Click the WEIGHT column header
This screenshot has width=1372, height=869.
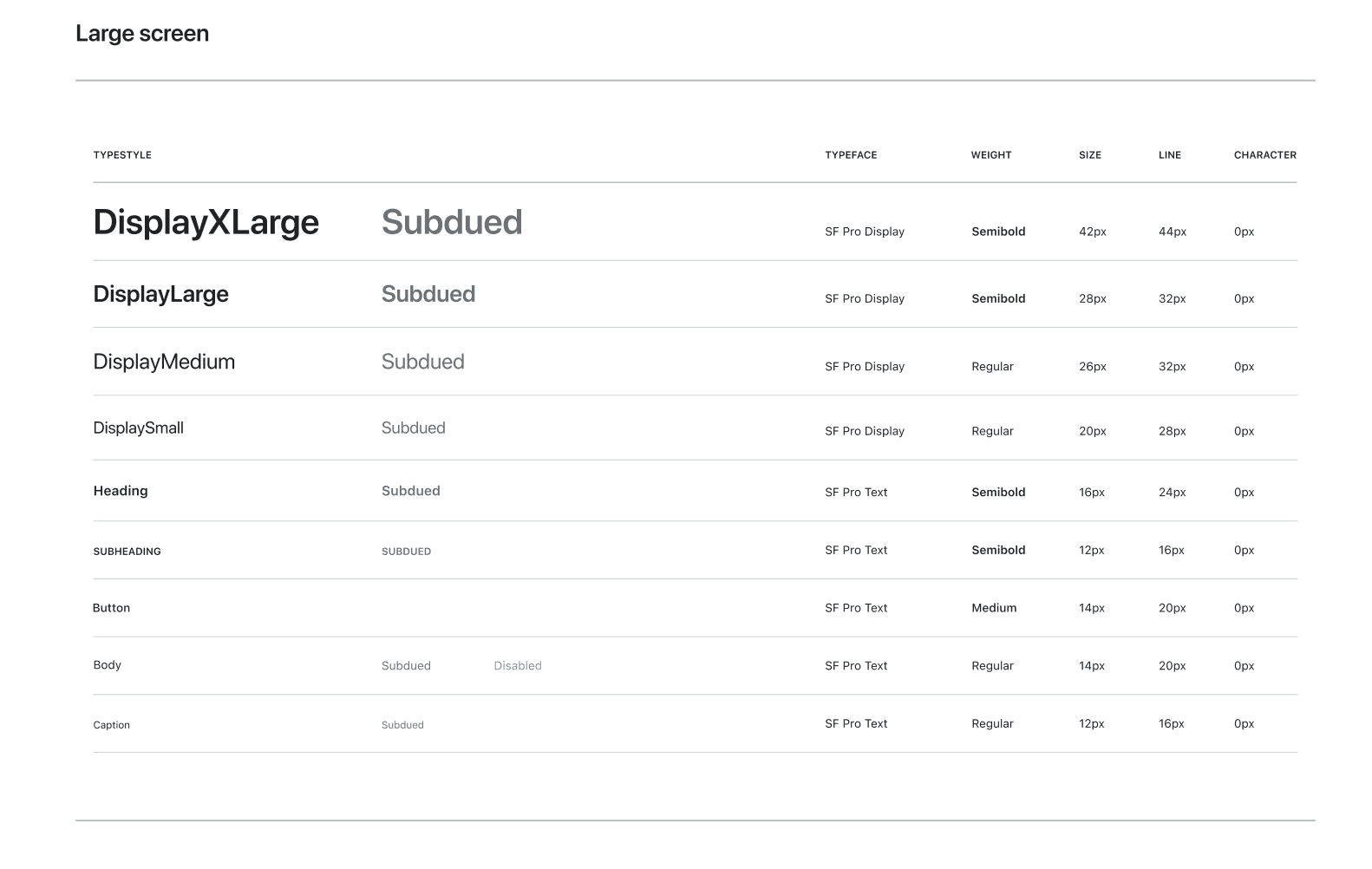[x=991, y=155]
